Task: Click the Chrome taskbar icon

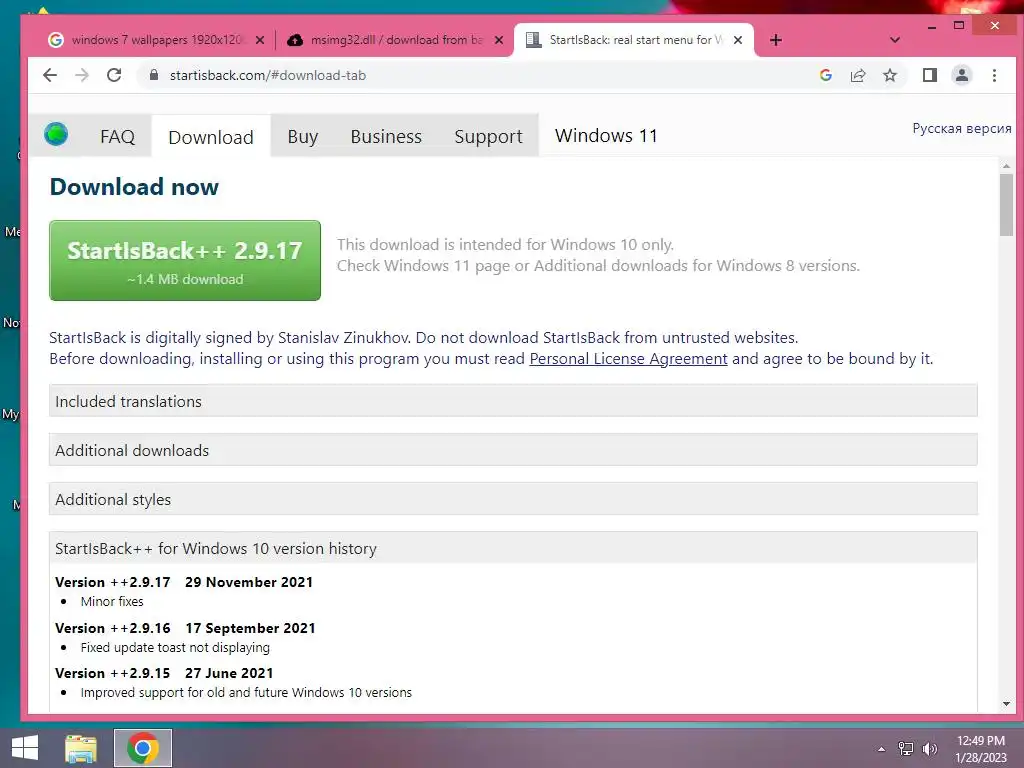Action: pos(143,748)
